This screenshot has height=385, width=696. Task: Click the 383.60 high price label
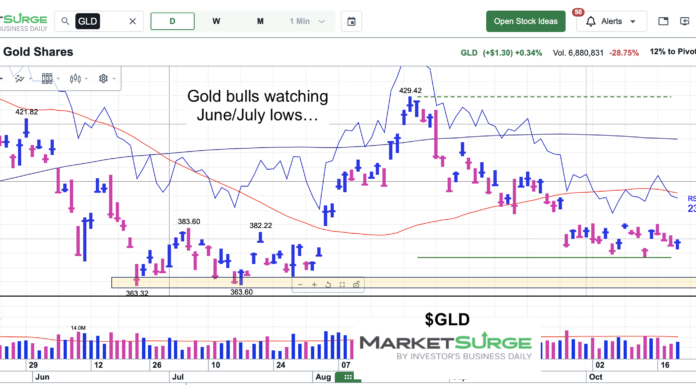click(x=189, y=221)
